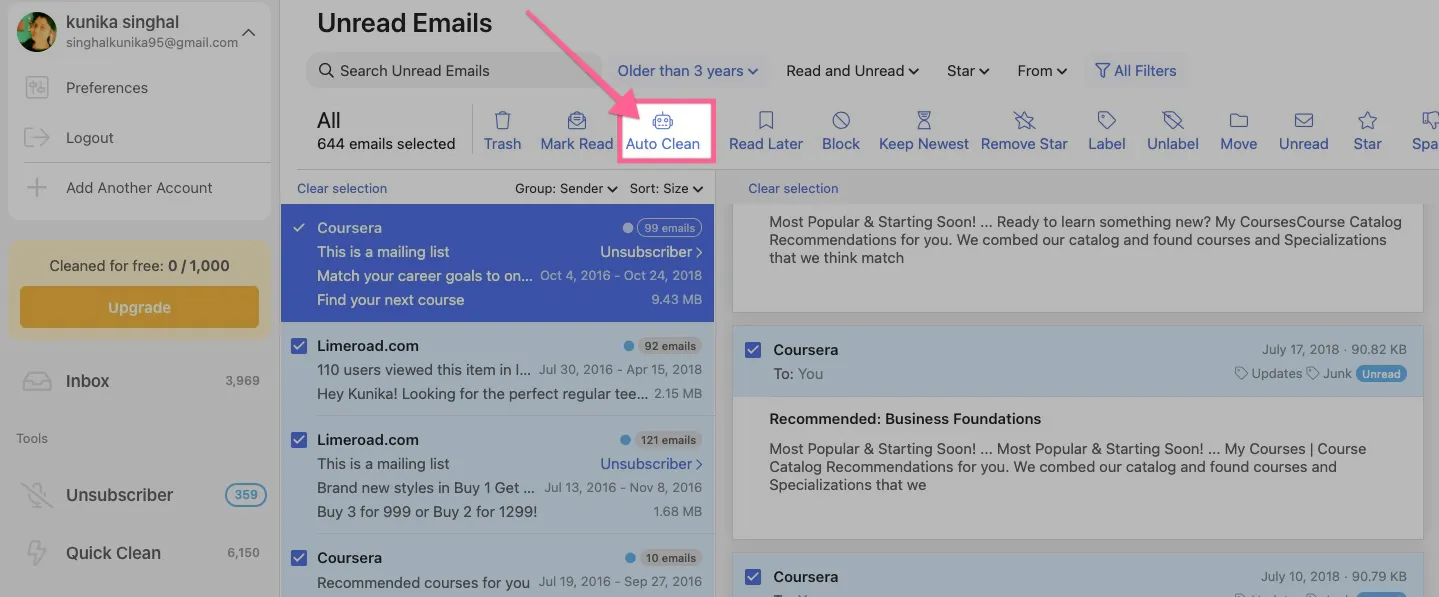This screenshot has width=1439, height=597.
Task: Star the selected emails
Action: click(x=1367, y=131)
